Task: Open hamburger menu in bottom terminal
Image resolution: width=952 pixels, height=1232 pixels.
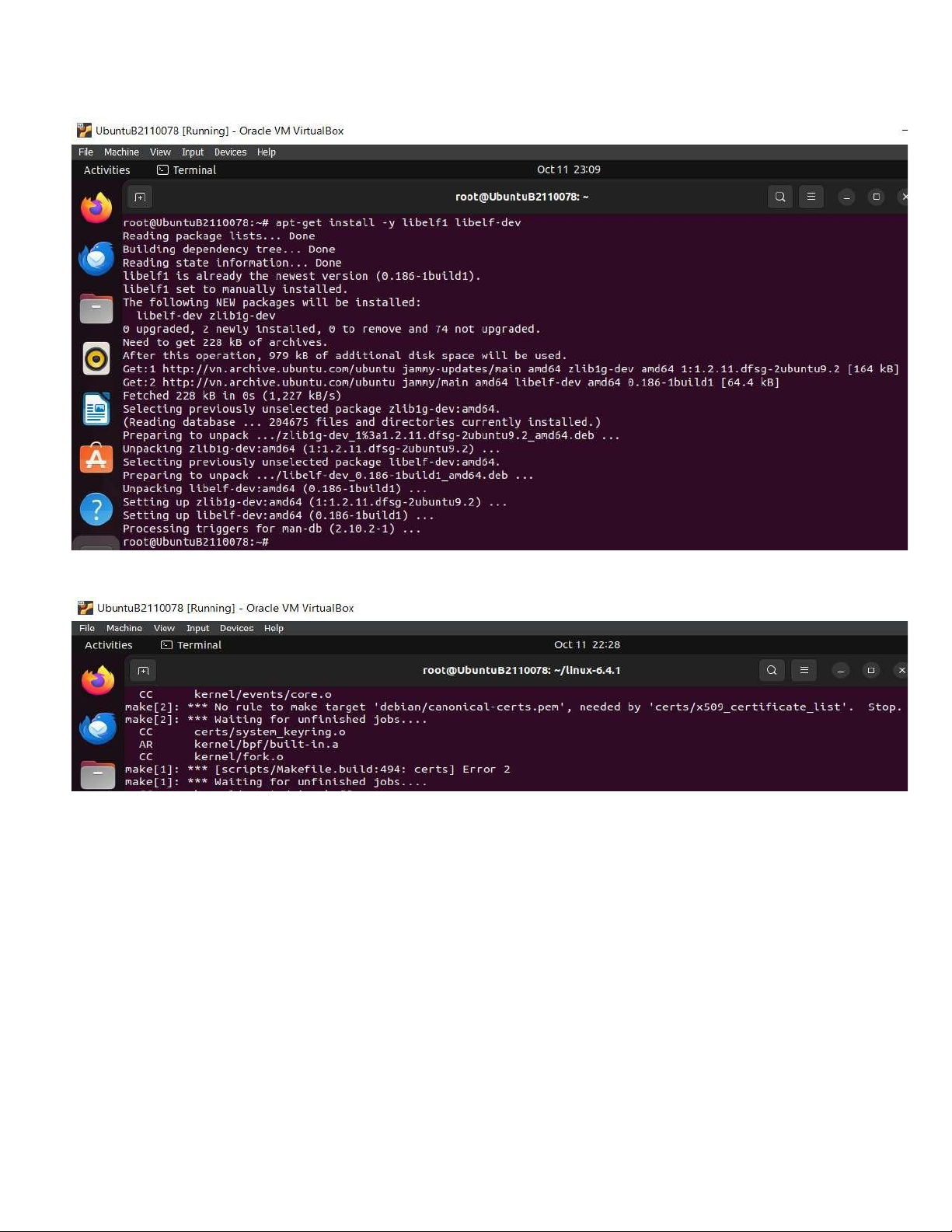Action: [x=804, y=670]
